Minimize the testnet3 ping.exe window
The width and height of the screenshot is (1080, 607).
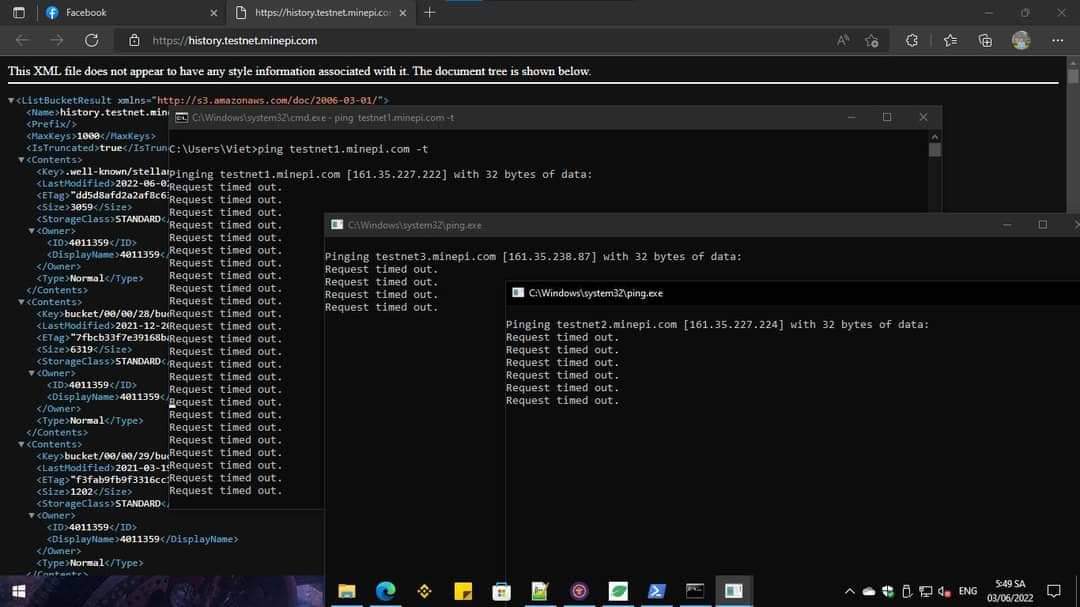pyautogui.click(x=1007, y=225)
